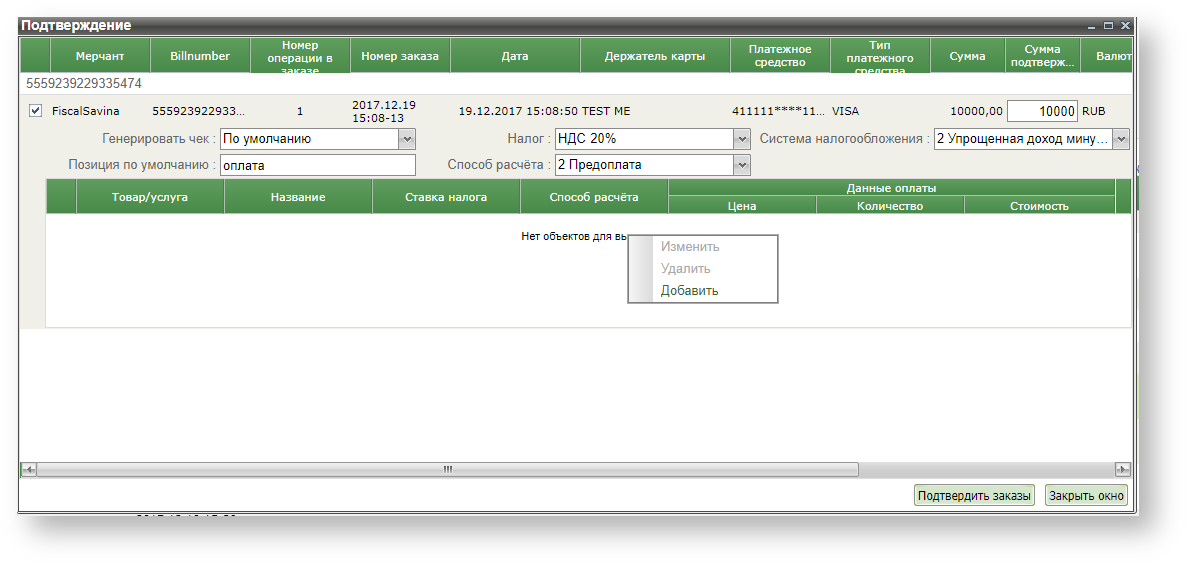The height and width of the screenshot is (564, 1187).
Task: Open the Система налогообложения dropdown
Action: point(1121,139)
